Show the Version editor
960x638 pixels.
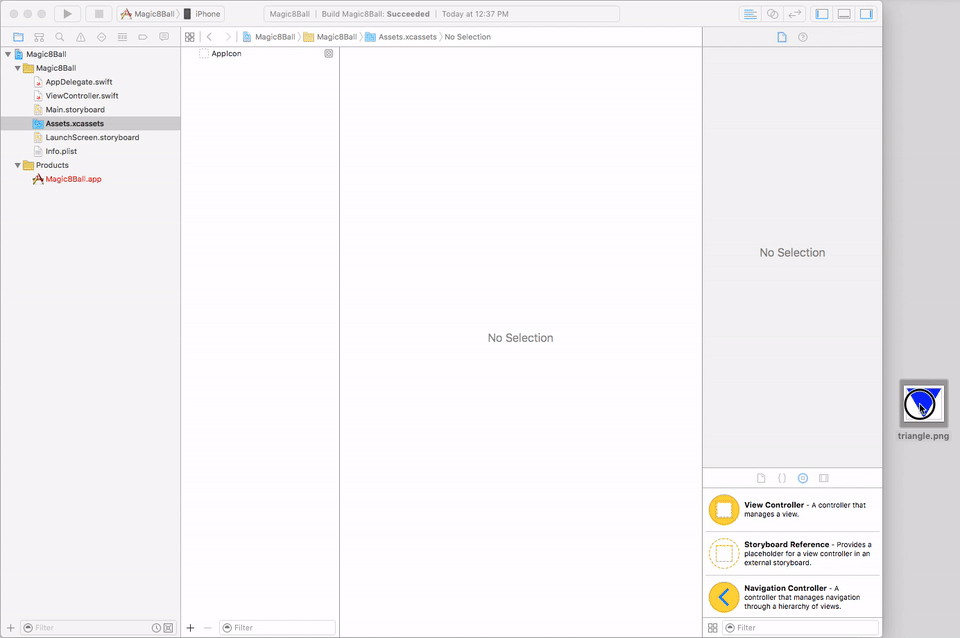pos(795,13)
